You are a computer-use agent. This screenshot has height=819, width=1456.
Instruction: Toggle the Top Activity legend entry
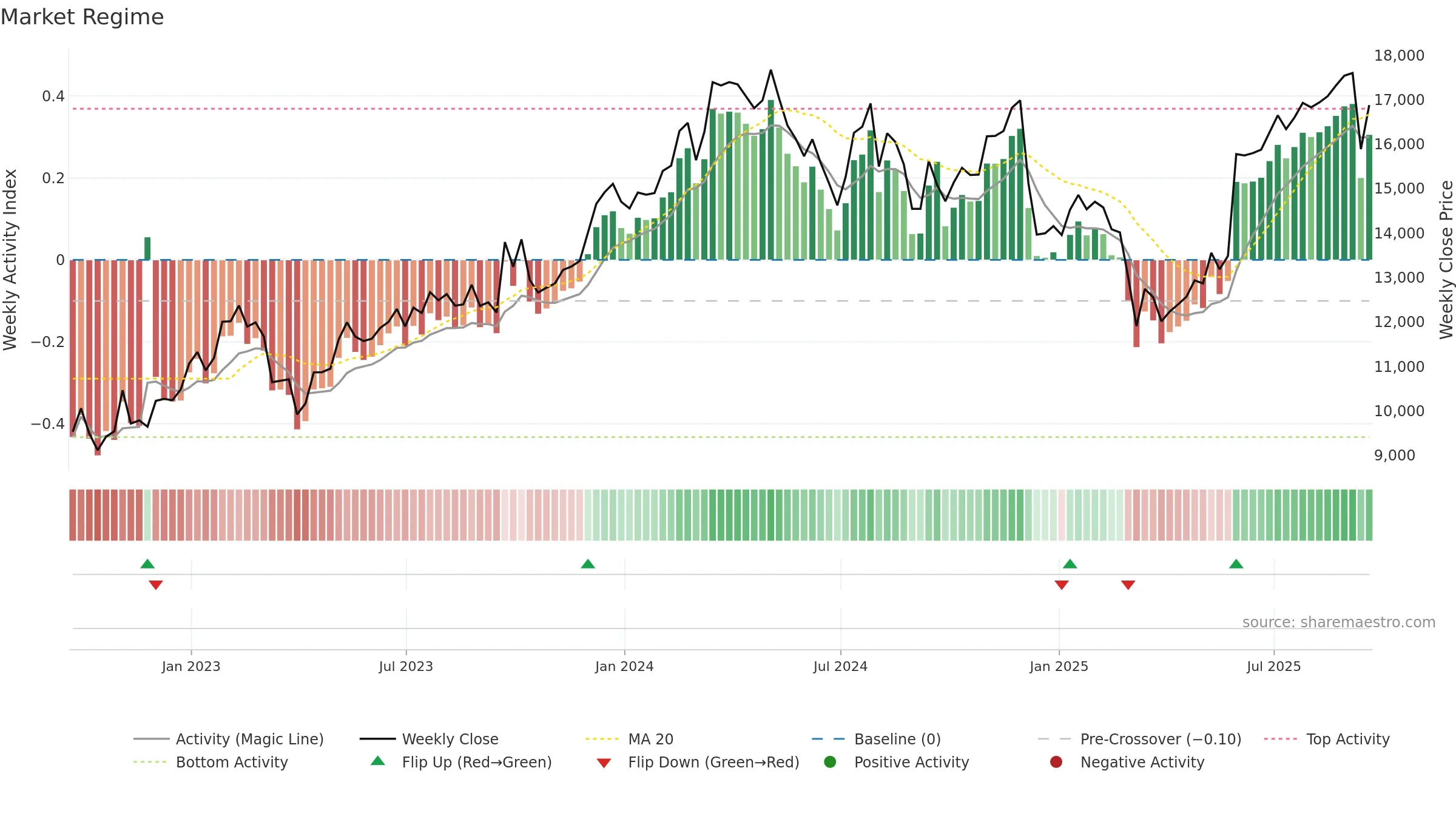point(1327,739)
